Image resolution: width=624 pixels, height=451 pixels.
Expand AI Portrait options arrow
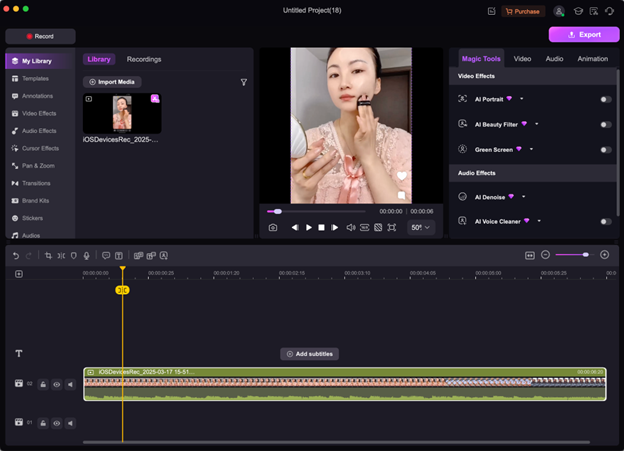522,99
